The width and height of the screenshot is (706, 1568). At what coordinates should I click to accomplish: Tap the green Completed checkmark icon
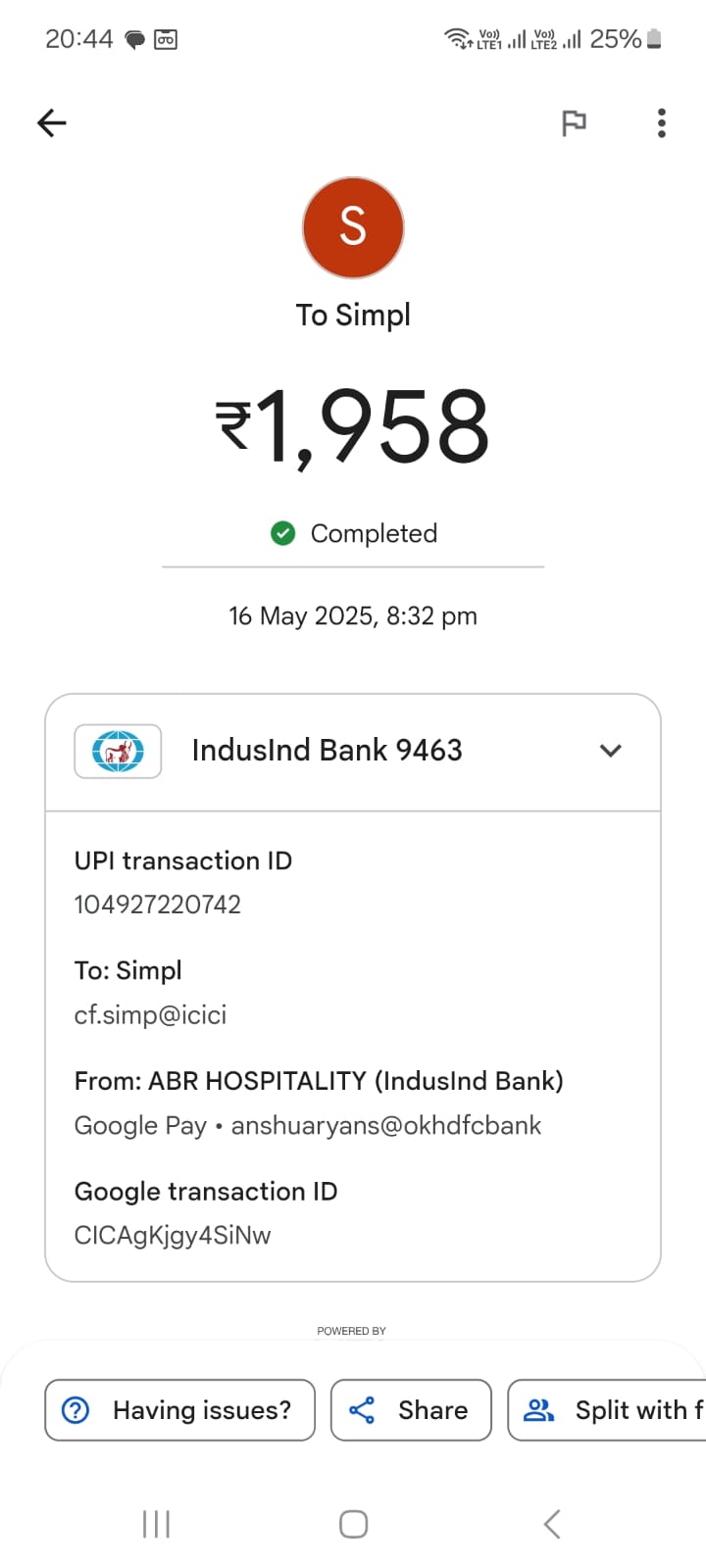pyautogui.click(x=282, y=533)
